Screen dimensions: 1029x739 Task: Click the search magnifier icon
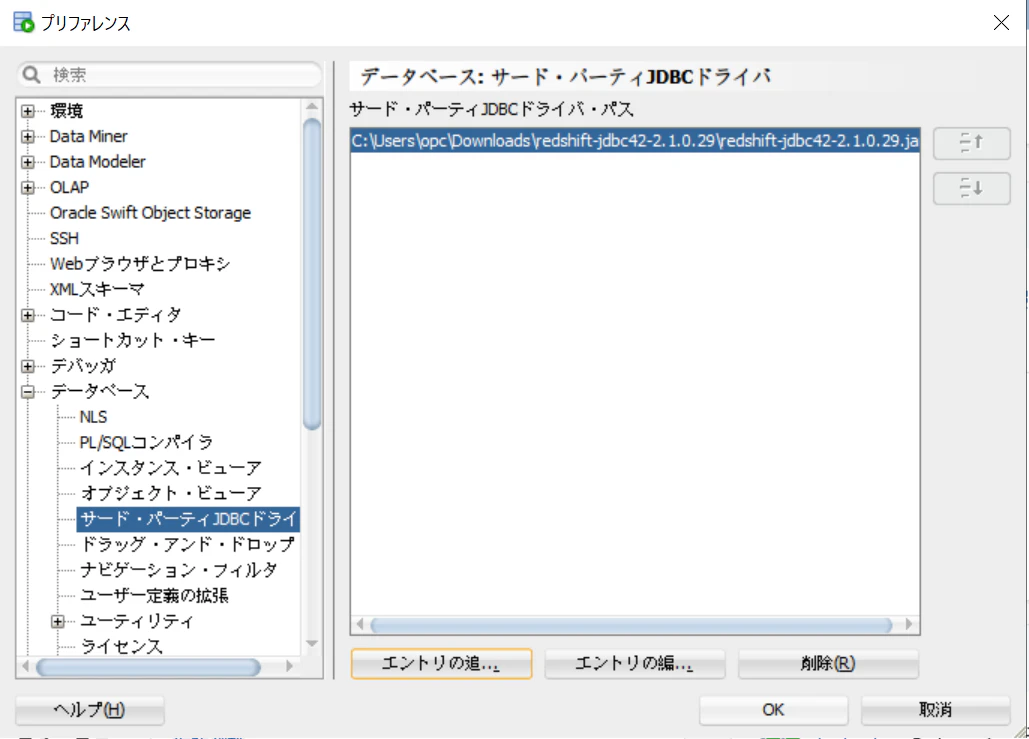point(31,74)
